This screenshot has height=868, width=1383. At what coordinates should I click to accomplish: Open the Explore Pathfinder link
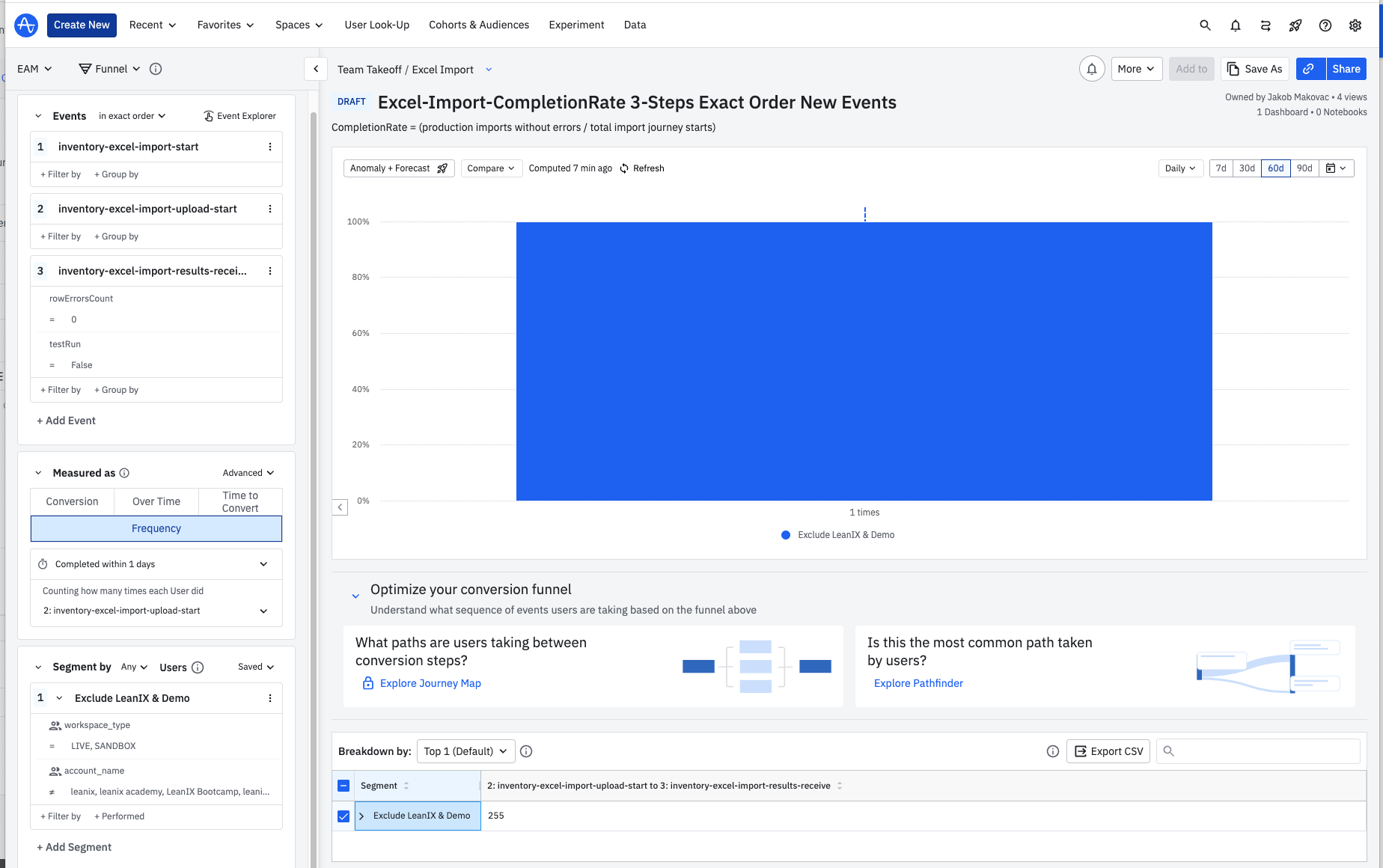pos(918,683)
